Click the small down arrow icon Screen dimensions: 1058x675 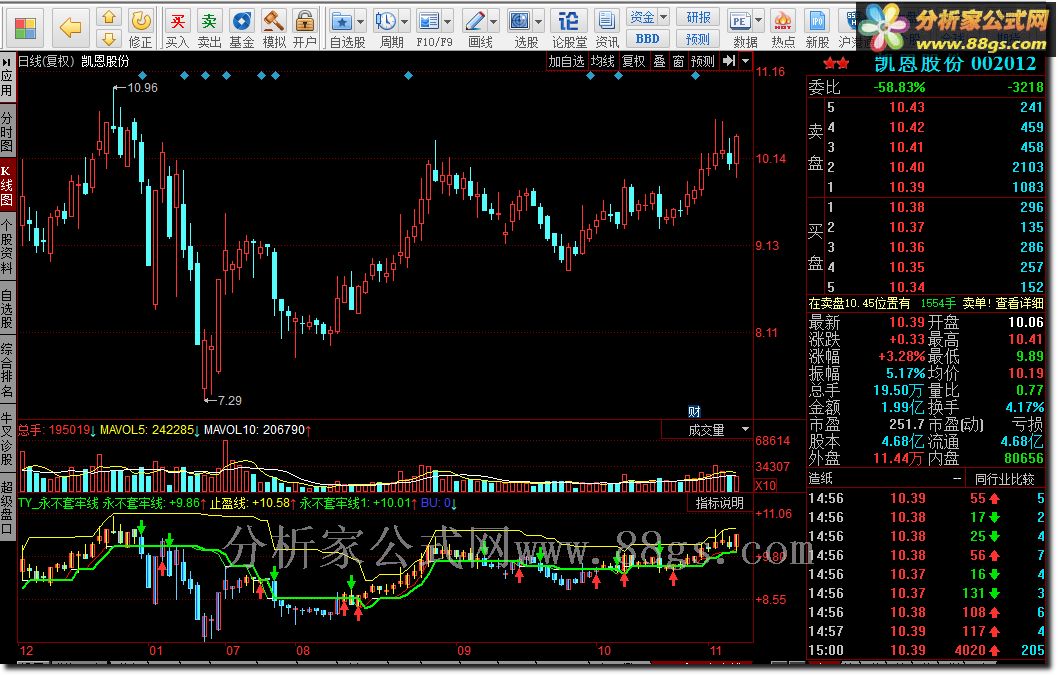click(x=109, y=38)
